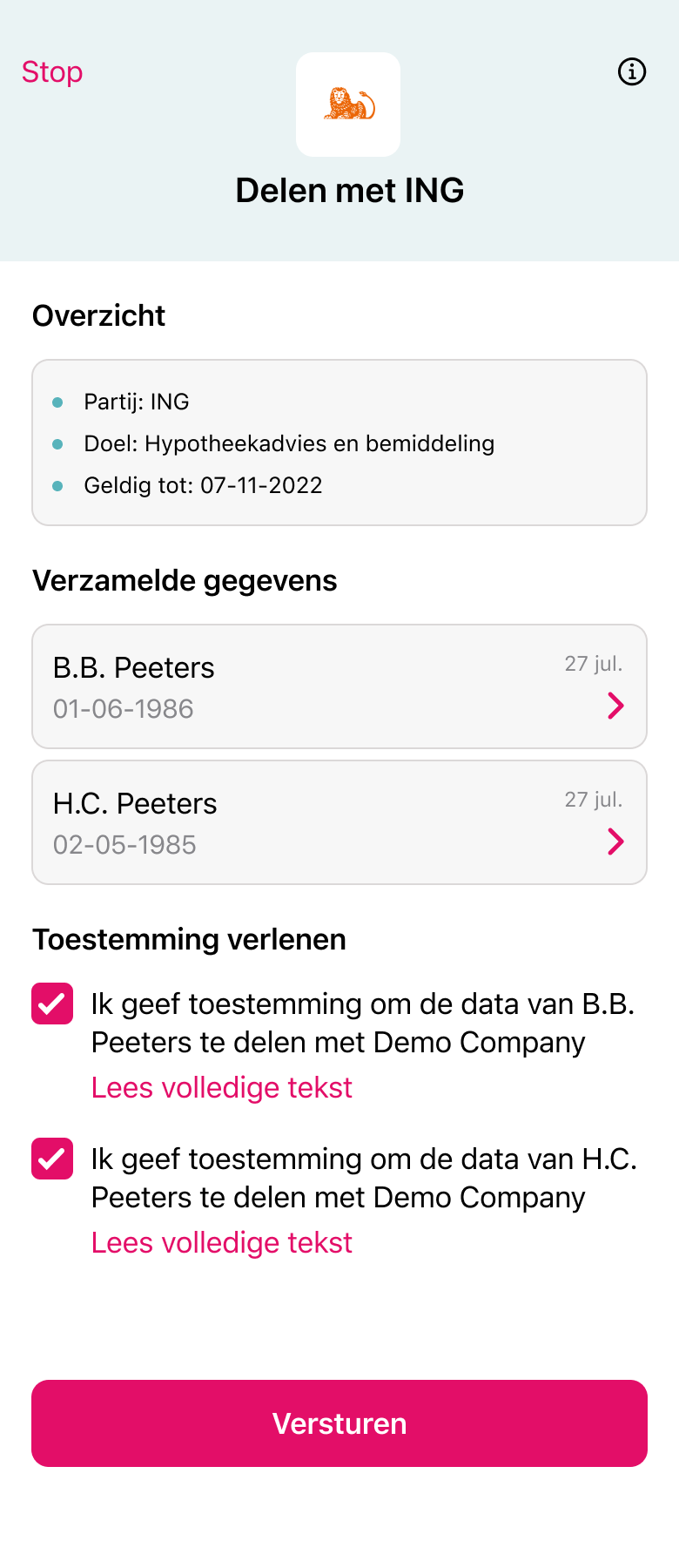The width and height of the screenshot is (679, 1568).
Task: Select the B.B. Peeters name
Action: [133, 668]
